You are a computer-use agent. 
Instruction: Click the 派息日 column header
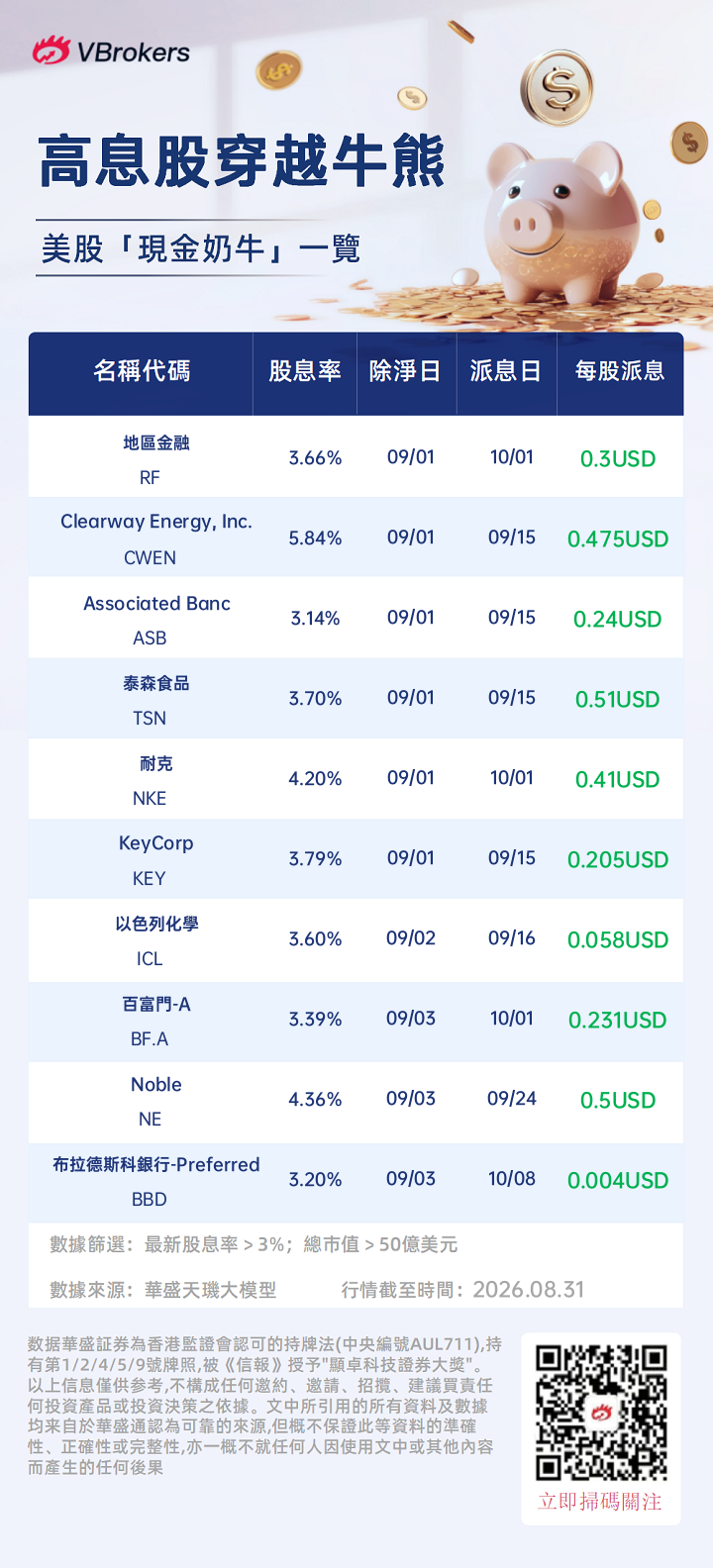[506, 371]
